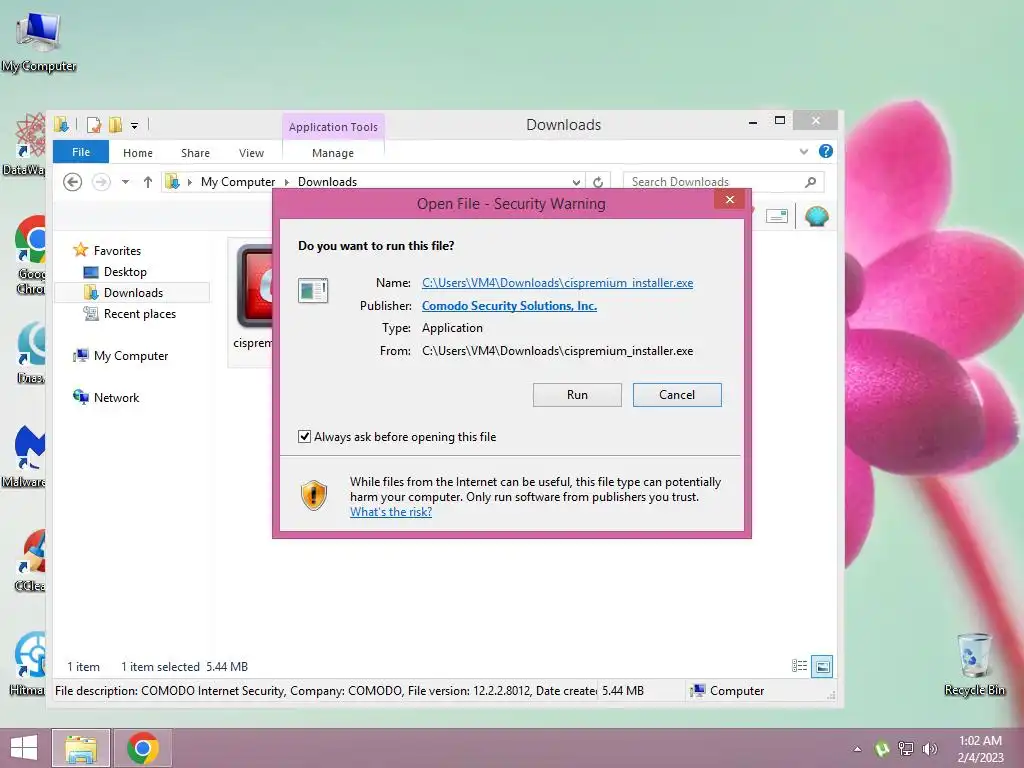Click Cancel in the security warning
The height and width of the screenshot is (768, 1024).
(x=677, y=394)
